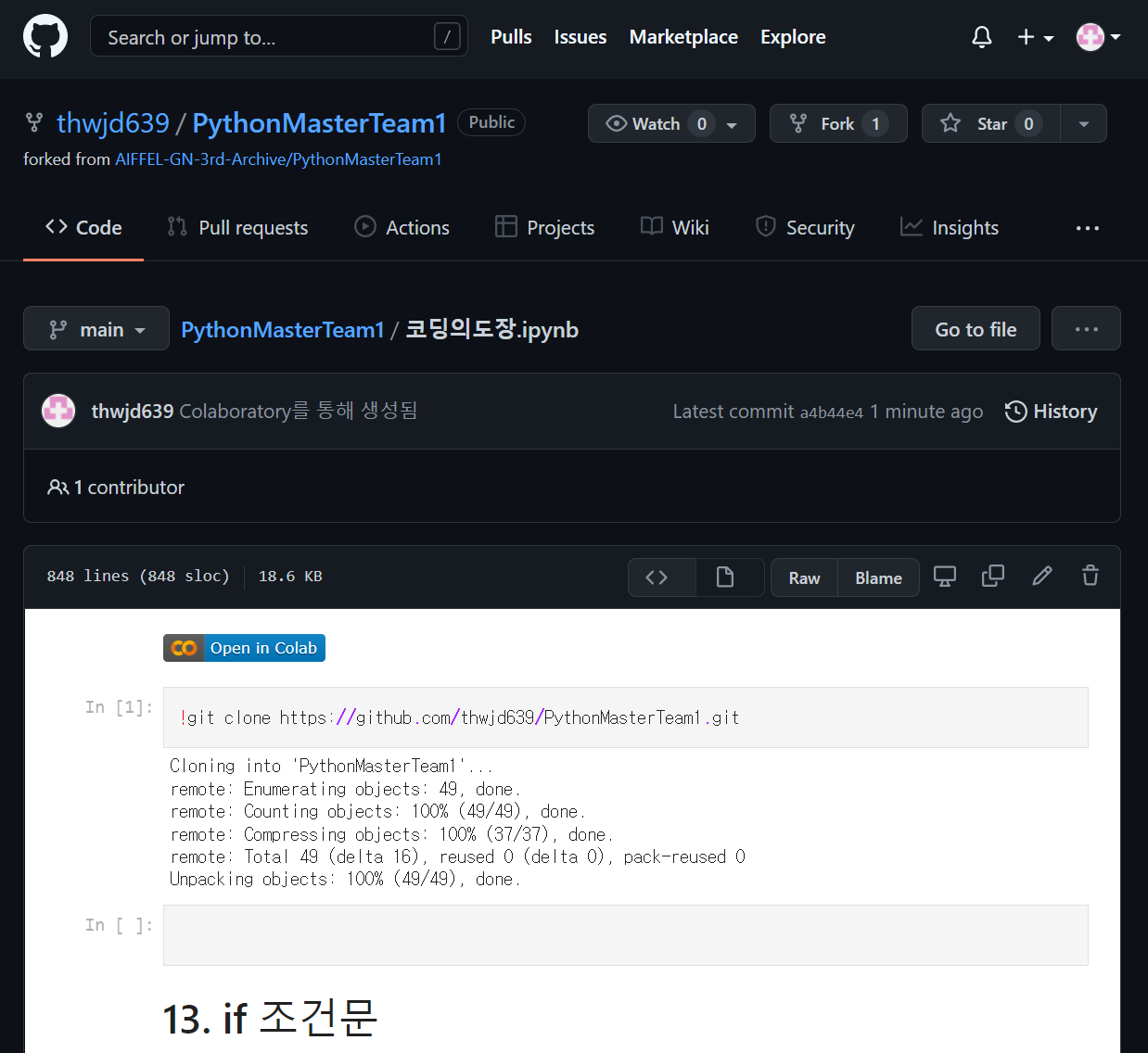1148x1053 pixels.
Task: Open the repository overflow menu with three dots
Action: pyautogui.click(x=1086, y=228)
